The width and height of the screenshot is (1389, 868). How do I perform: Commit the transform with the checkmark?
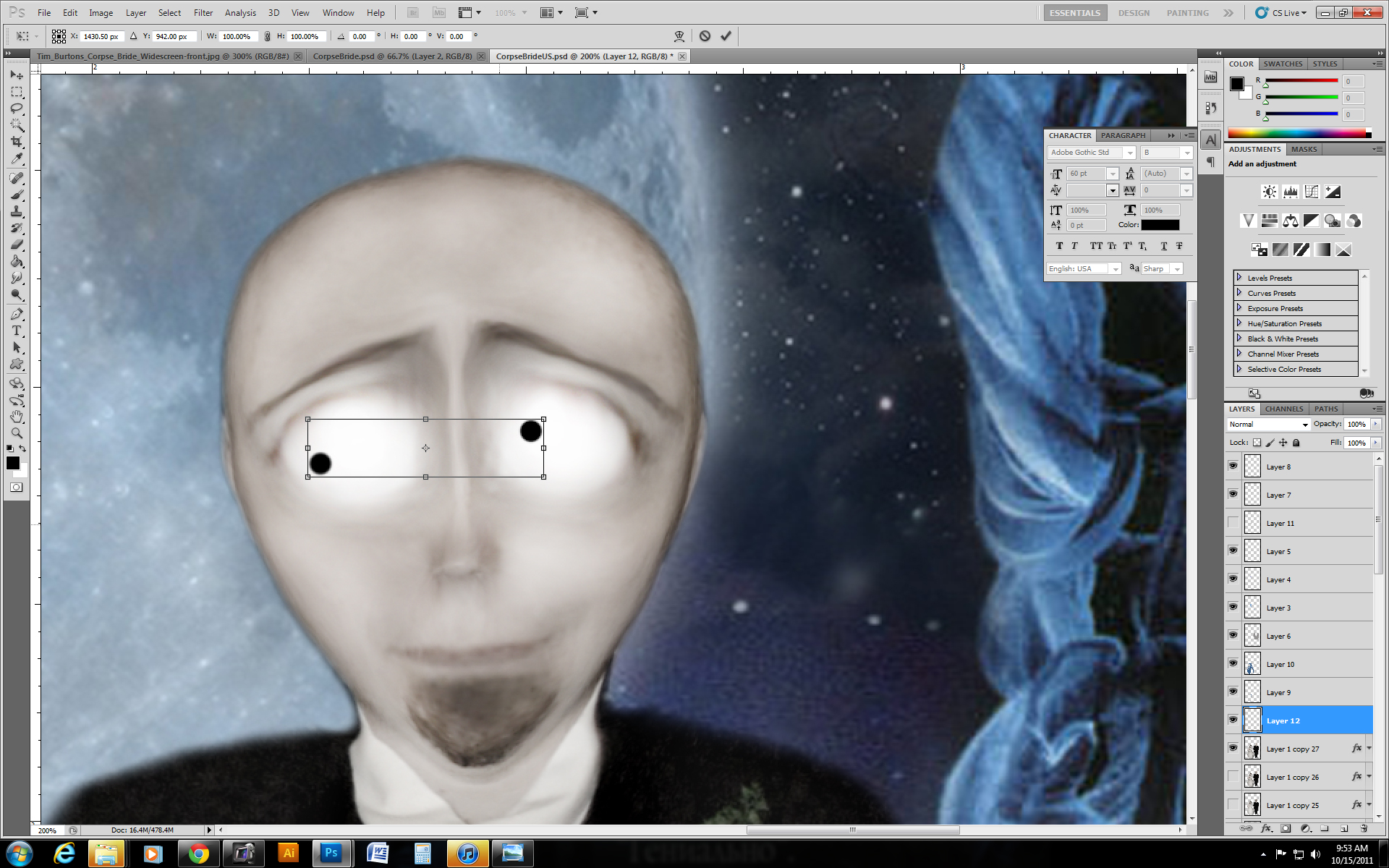coord(726,36)
